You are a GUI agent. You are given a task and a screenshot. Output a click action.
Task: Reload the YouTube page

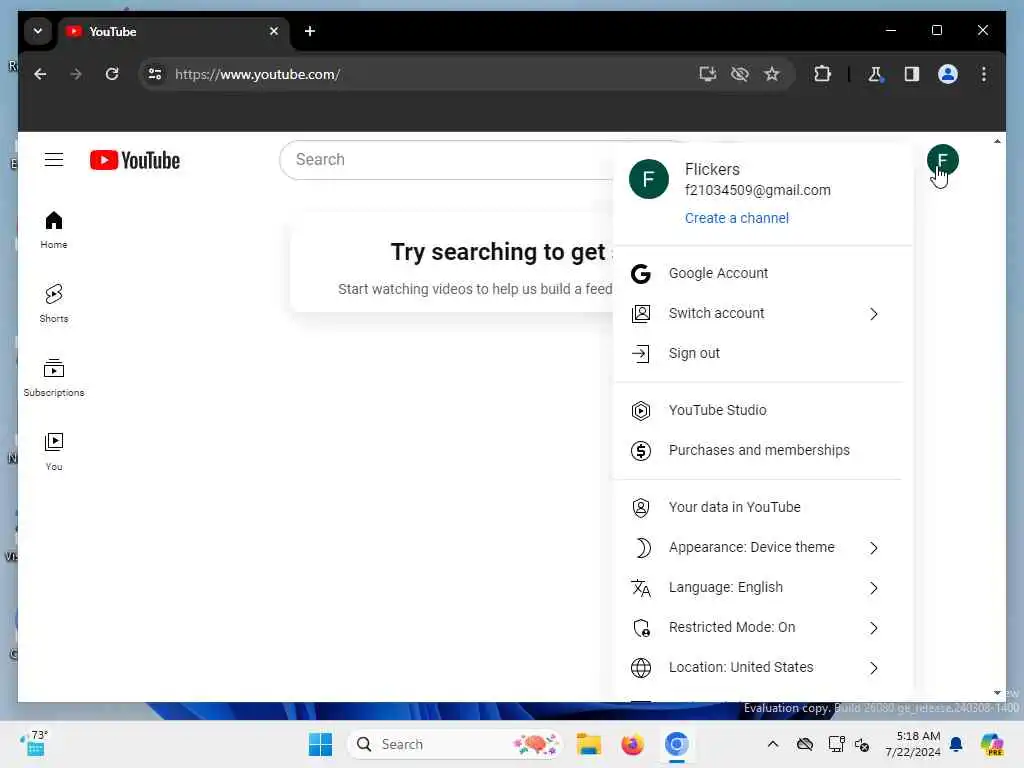click(112, 74)
